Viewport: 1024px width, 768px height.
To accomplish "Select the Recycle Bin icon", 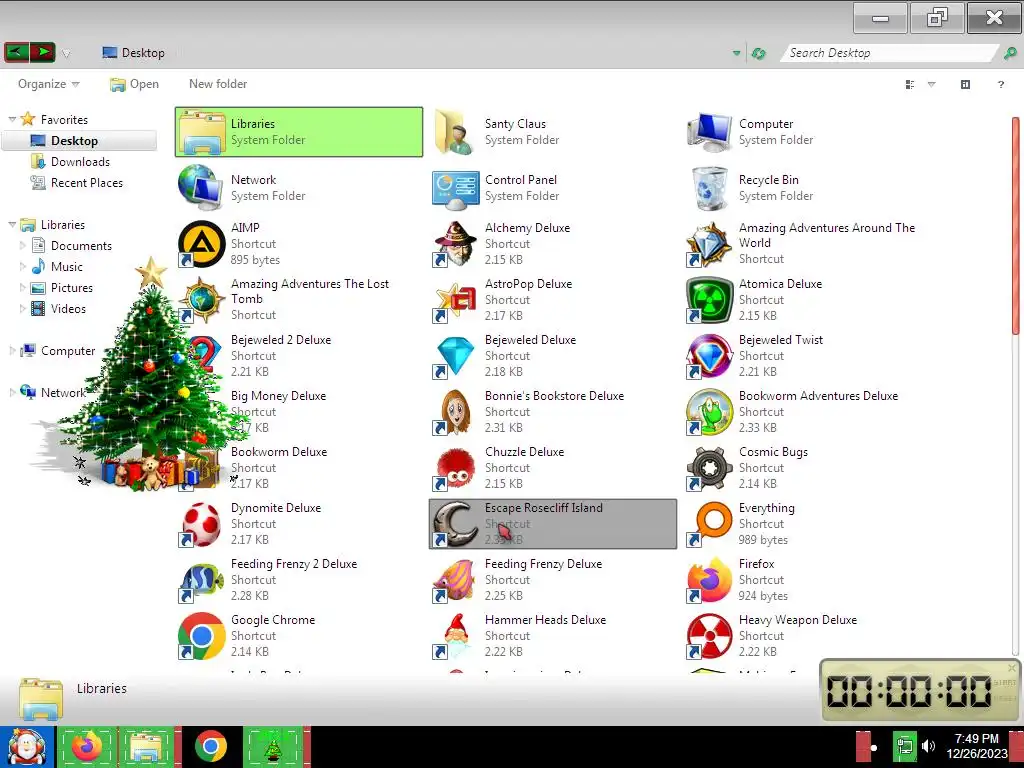I will point(709,188).
